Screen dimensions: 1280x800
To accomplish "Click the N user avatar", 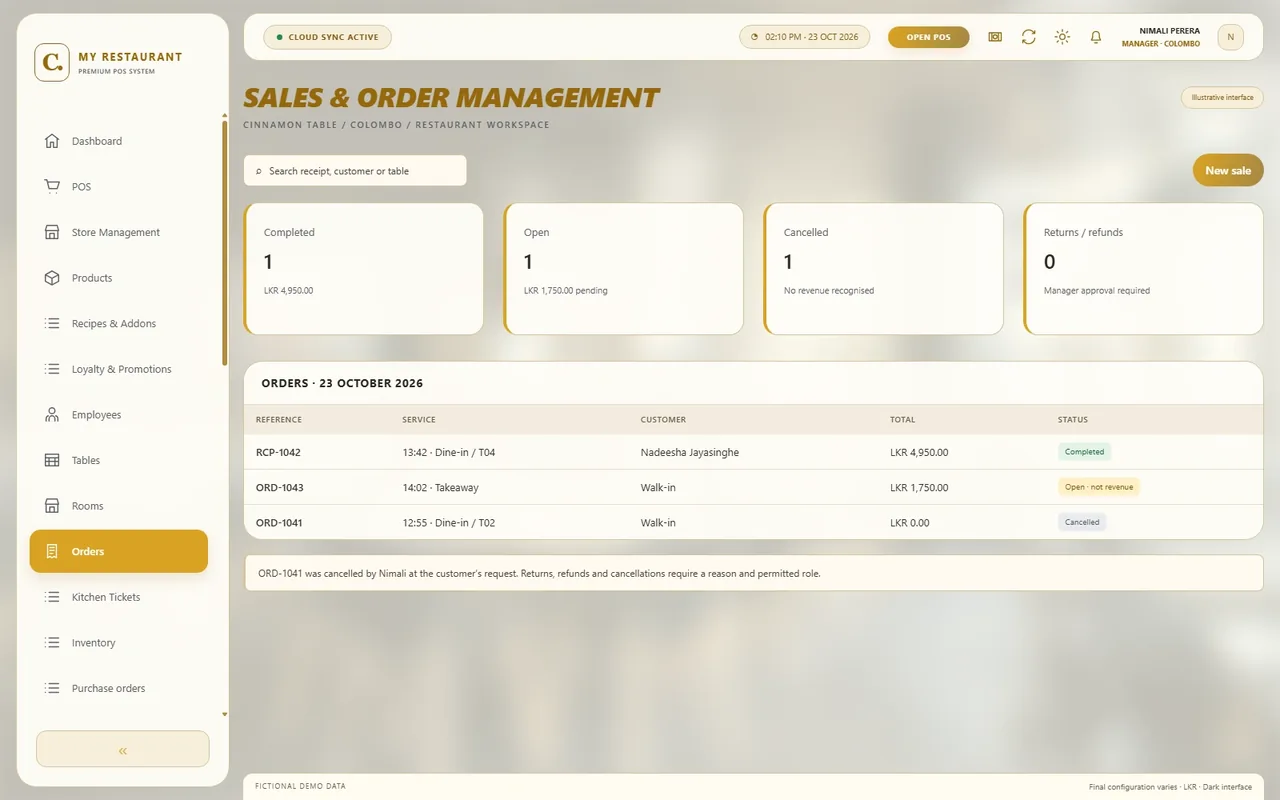I will (x=1230, y=37).
